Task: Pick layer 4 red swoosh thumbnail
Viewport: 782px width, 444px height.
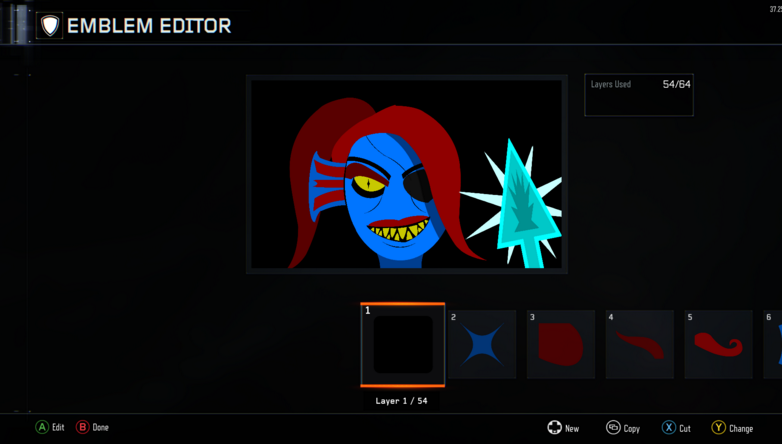Action: 639,345
